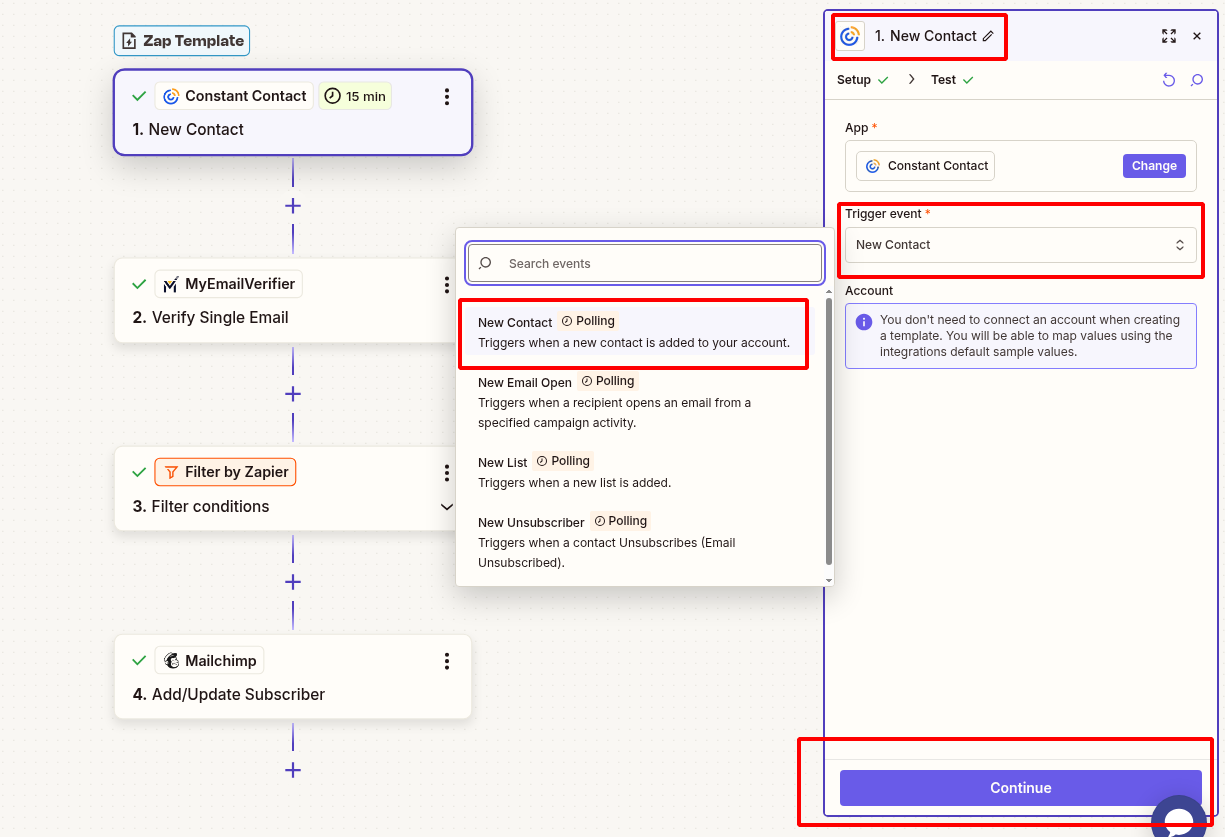Screen dimensions: 1225x837
Task: Click the checkmark next to Test
Action: [966, 79]
